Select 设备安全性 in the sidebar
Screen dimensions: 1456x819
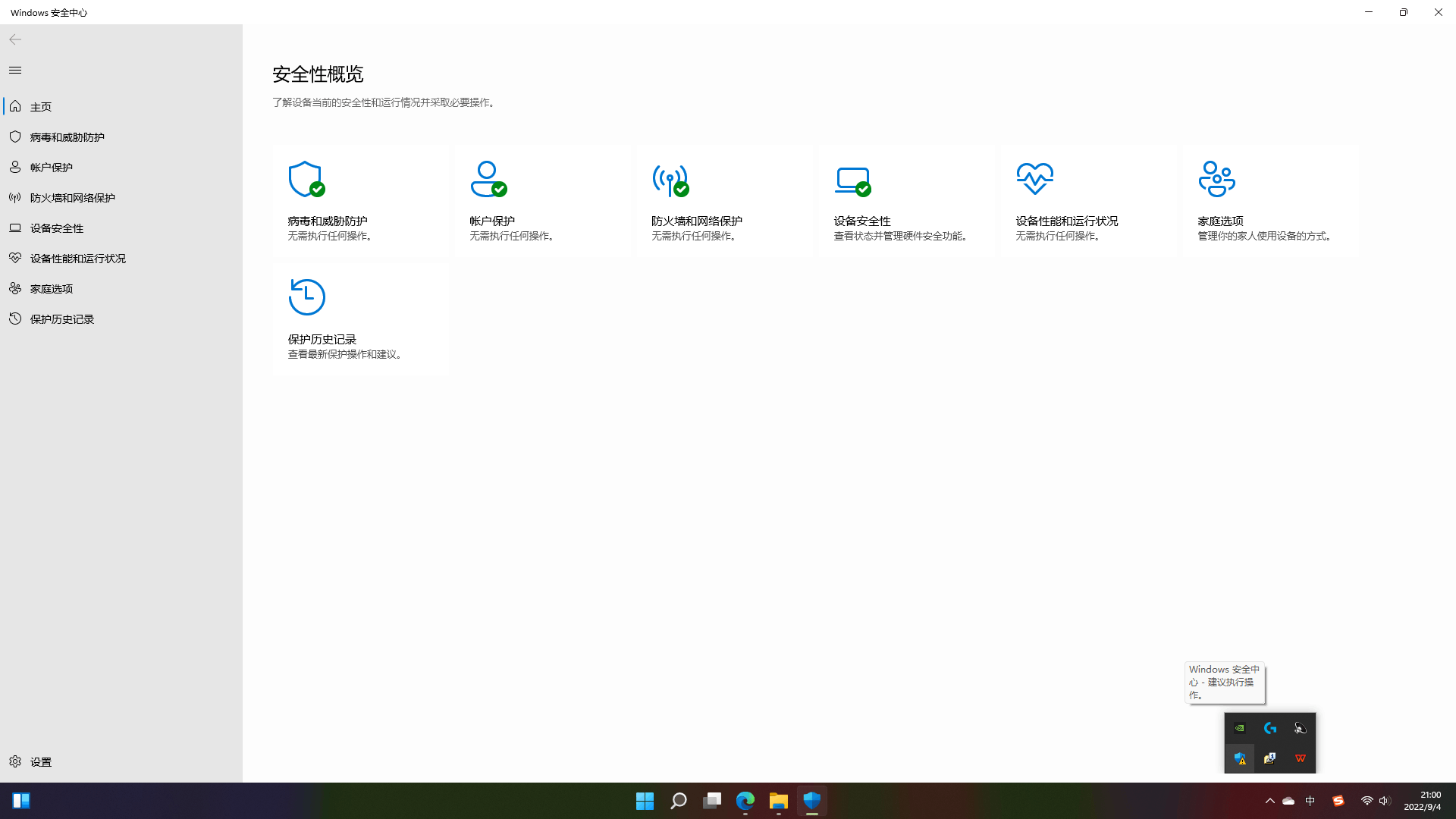coord(121,228)
